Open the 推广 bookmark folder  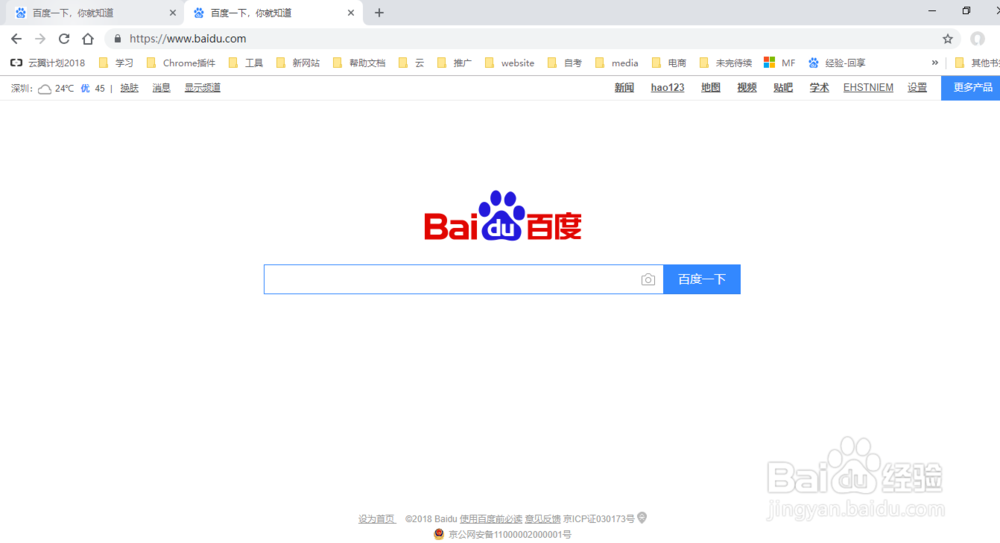[x=454, y=63]
